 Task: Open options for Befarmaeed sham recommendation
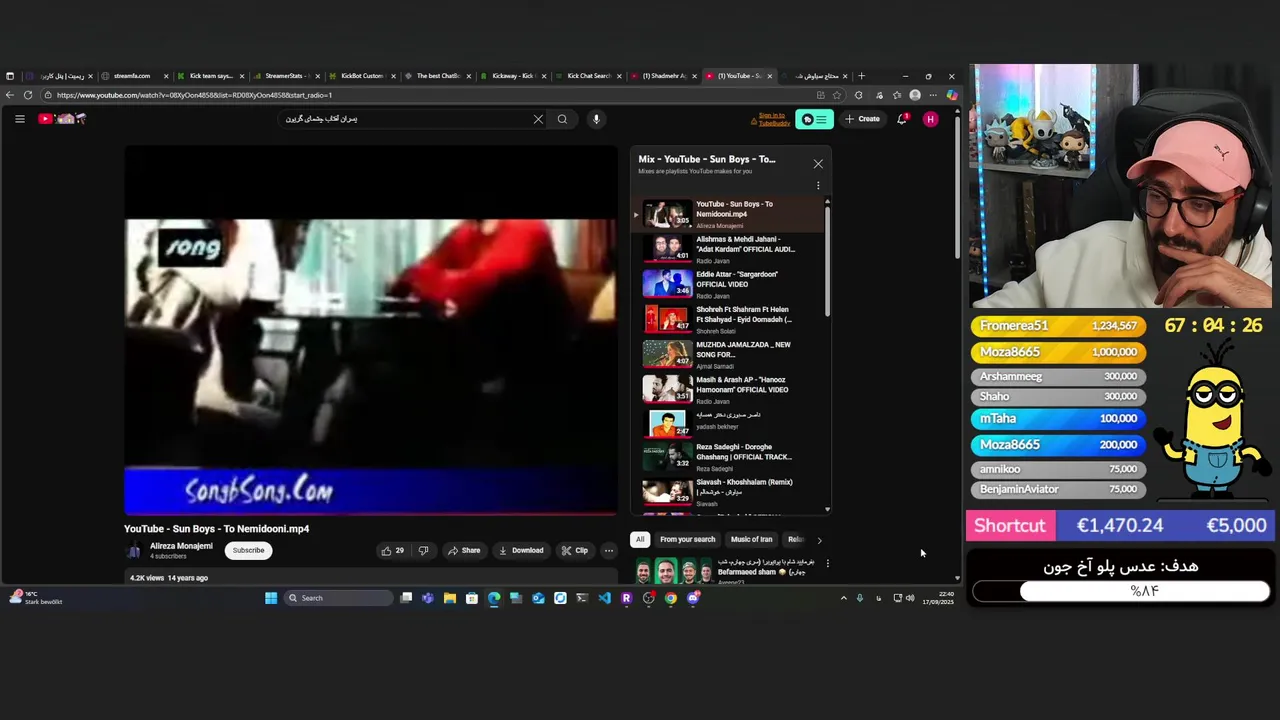point(827,564)
